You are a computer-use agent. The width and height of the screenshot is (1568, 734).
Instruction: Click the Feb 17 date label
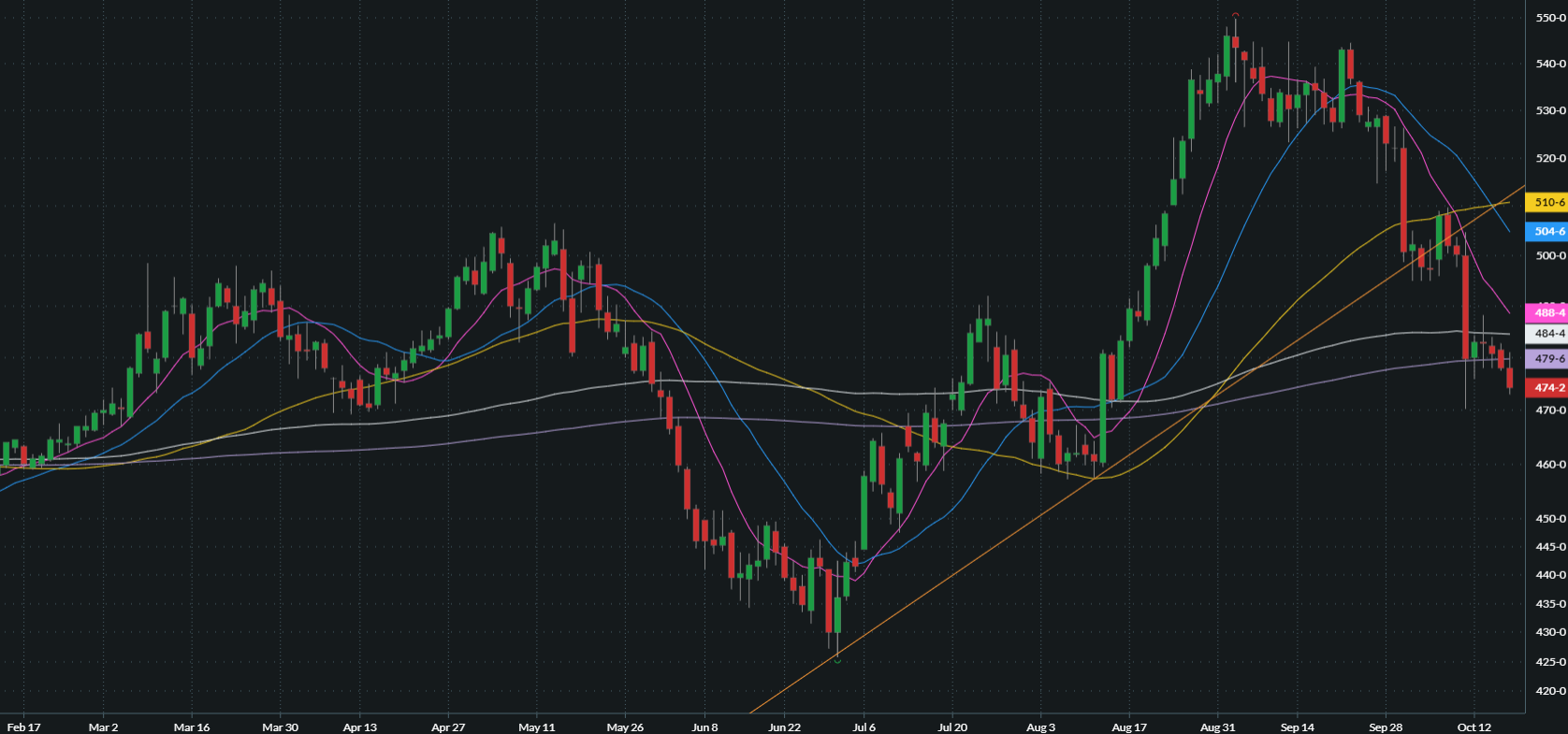click(x=23, y=727)
